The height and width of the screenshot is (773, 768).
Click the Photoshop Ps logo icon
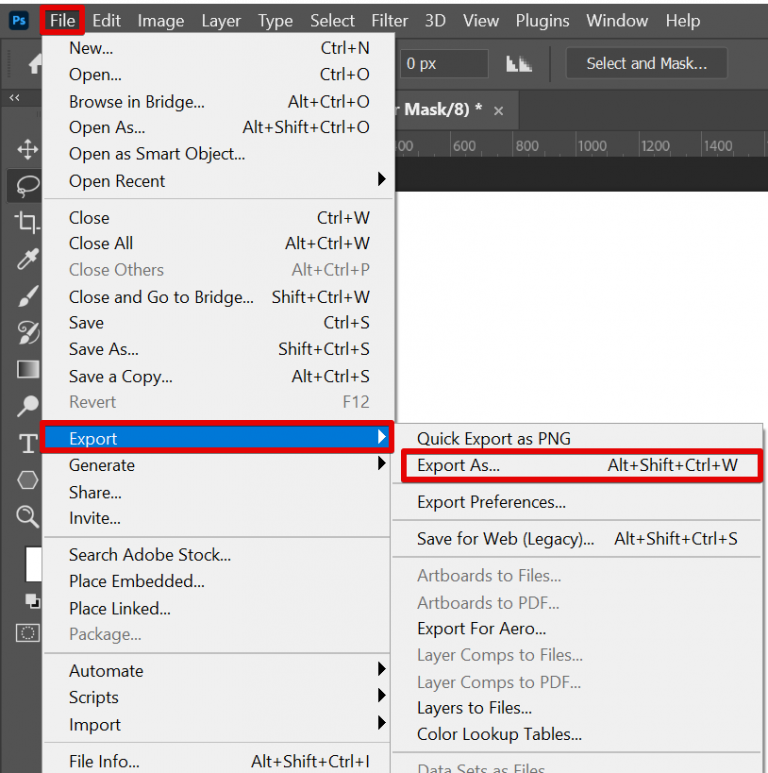(x=19, y=21)
